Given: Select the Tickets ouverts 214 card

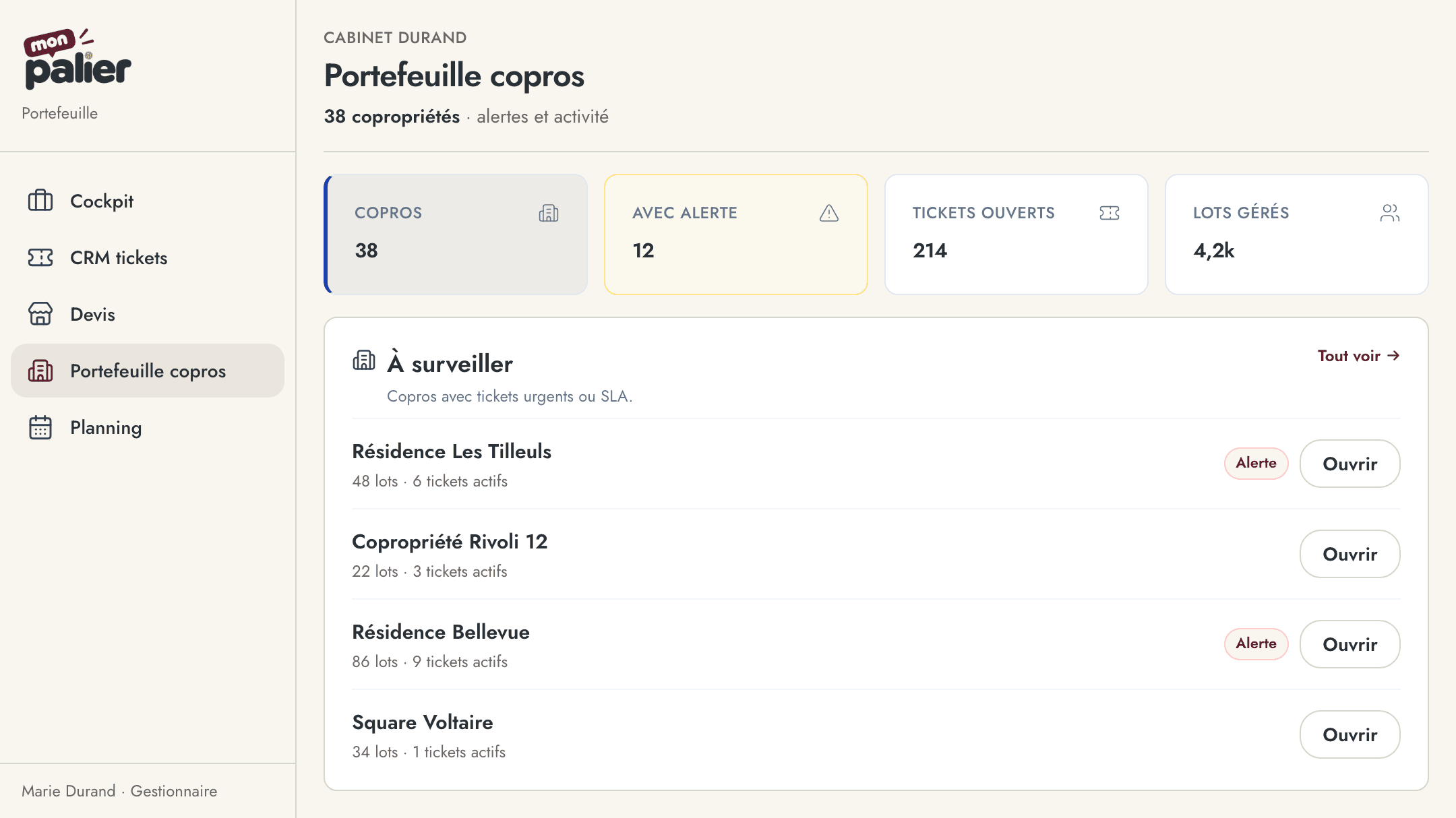Looking at the screenshot, I should [1017, 234].
